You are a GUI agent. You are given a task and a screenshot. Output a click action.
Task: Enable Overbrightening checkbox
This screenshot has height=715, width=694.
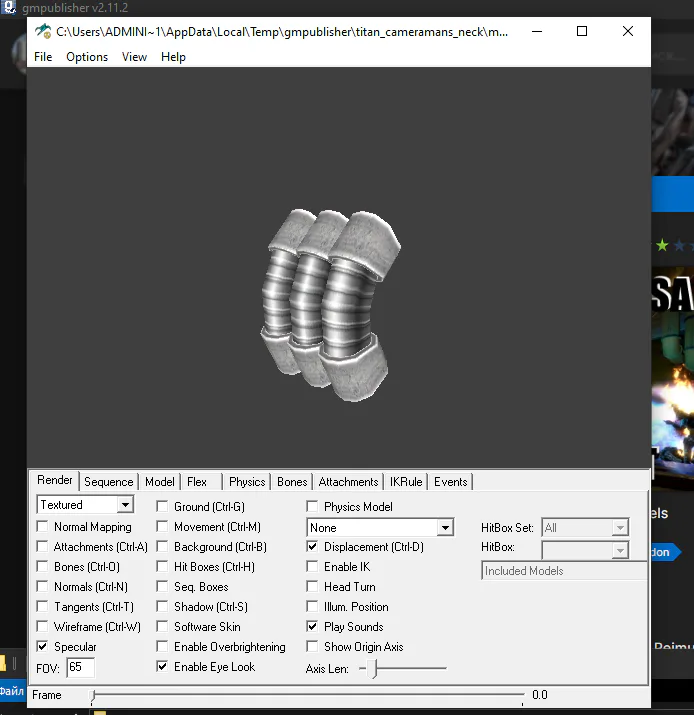[x=162, y=647]
